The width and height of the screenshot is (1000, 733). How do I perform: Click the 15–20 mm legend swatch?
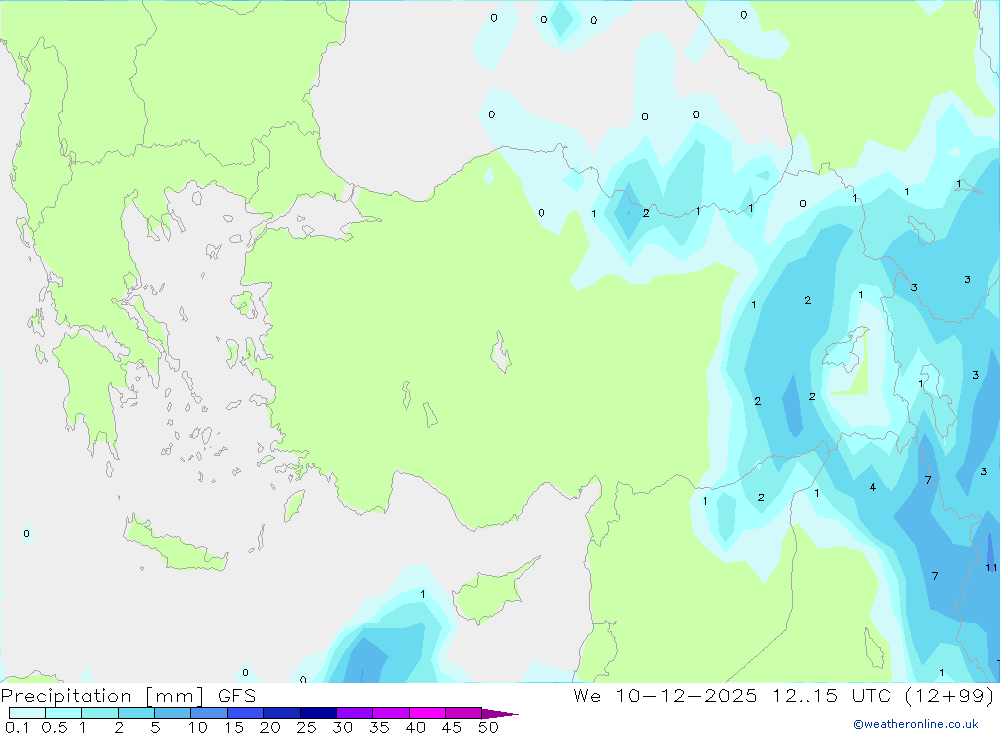coord(245,713)
